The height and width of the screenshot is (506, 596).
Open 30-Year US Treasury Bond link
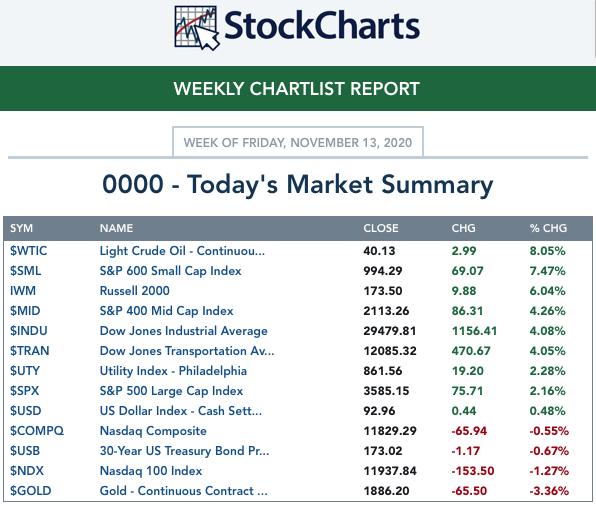(184, 451)
